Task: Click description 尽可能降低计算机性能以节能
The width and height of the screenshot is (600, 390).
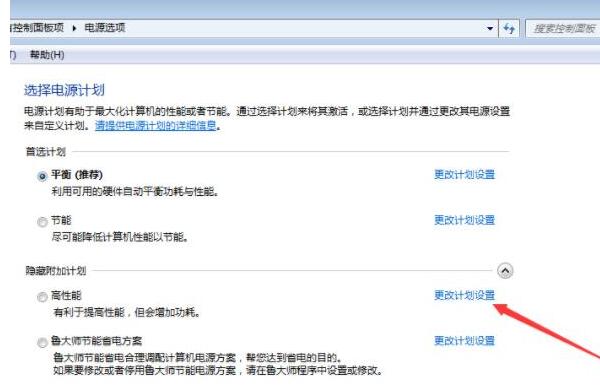Action: click(120, 237)
